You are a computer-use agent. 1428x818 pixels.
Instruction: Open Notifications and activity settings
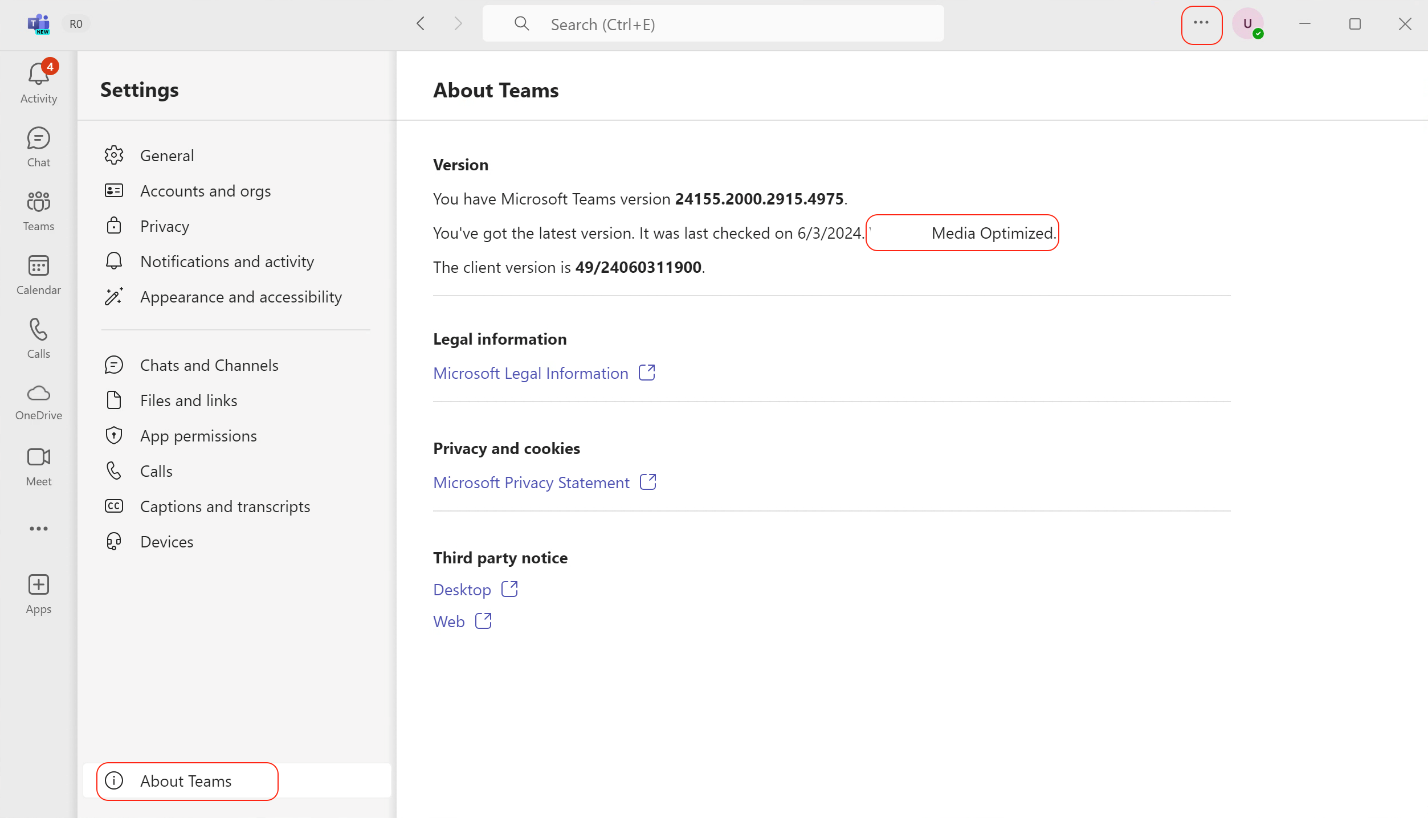click(x=227, y=262)
